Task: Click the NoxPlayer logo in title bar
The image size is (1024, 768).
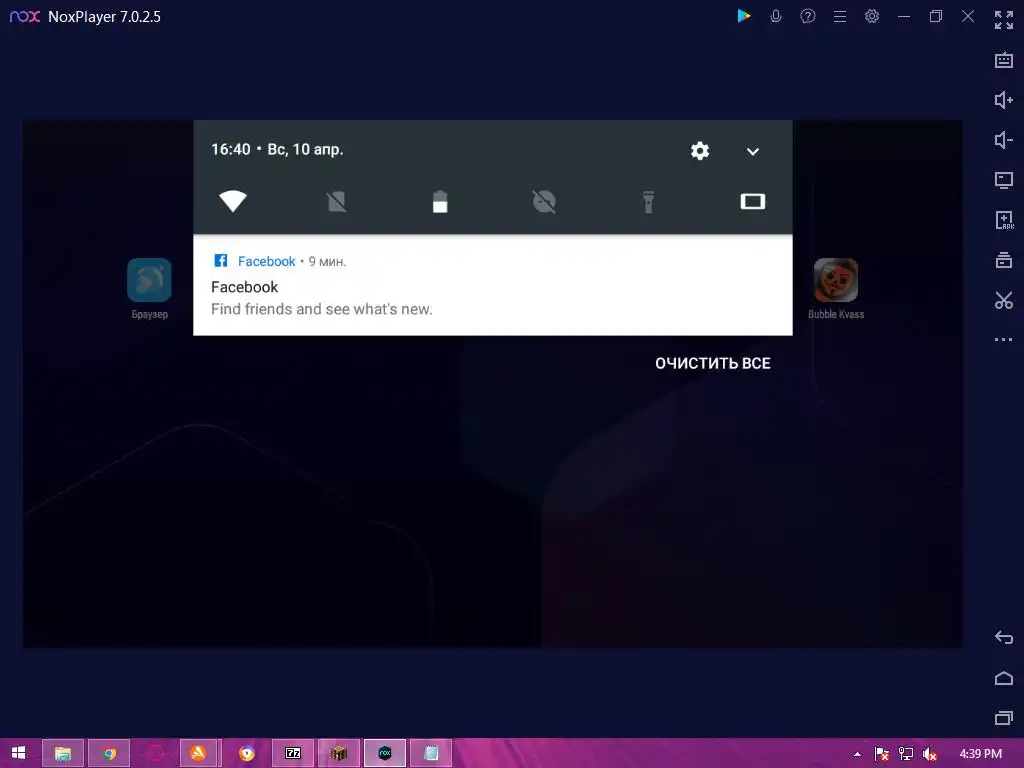Action: click(x=25, y=16)
